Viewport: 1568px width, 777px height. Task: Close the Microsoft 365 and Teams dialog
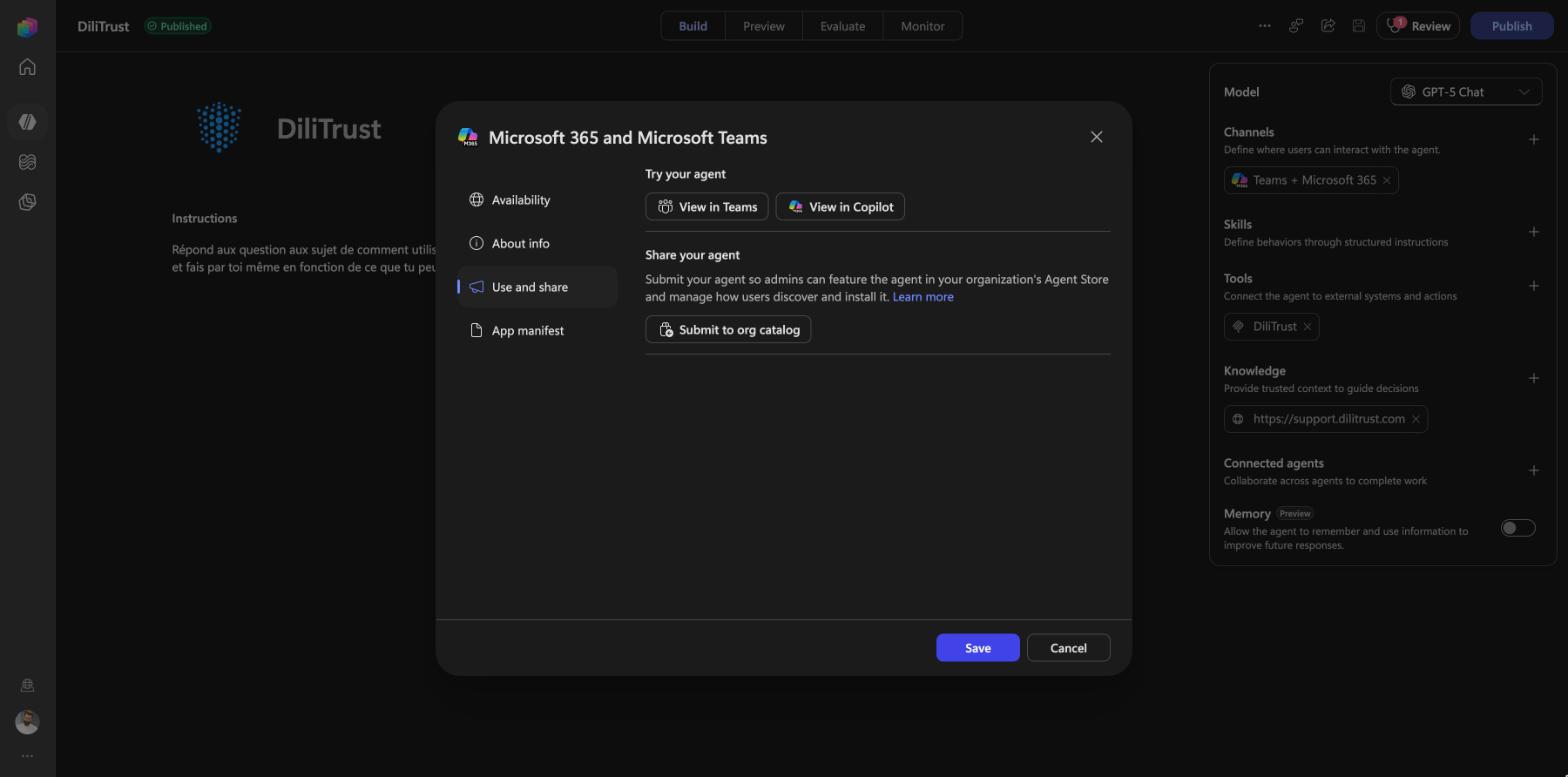[x=1096, y=137]
